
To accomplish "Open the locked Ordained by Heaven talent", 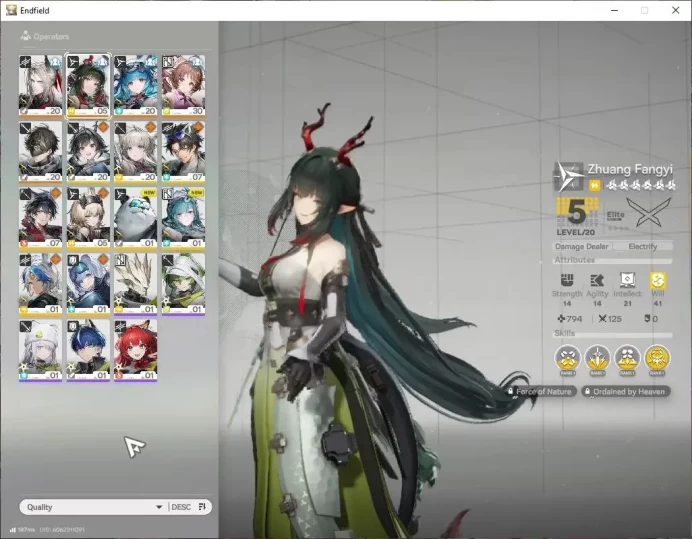I will (x=626, y=391).
